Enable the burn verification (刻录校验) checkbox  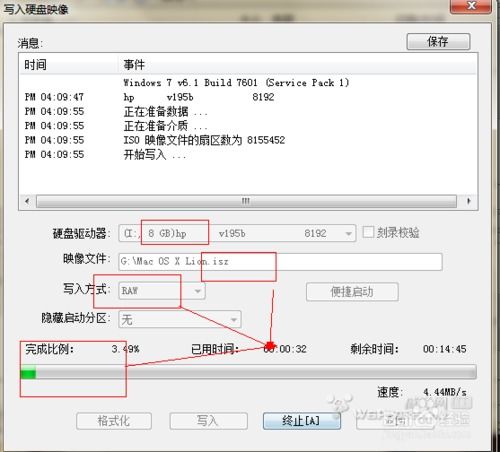[x=368, y=232]
